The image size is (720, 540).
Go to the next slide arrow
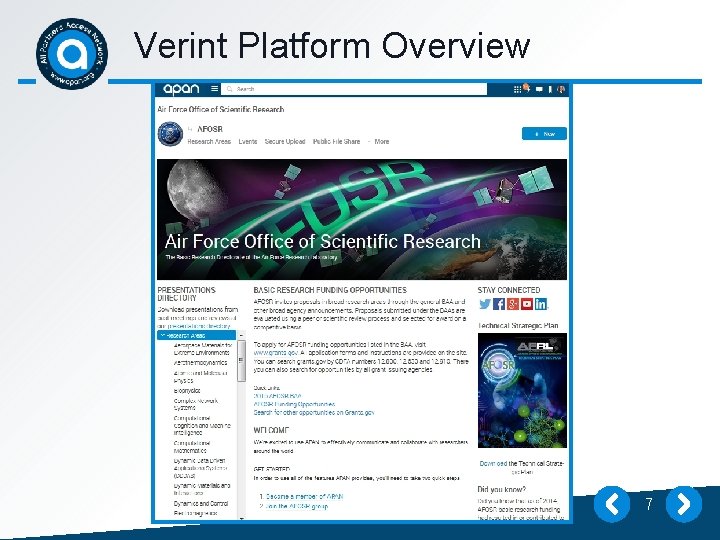click(684, 504)
